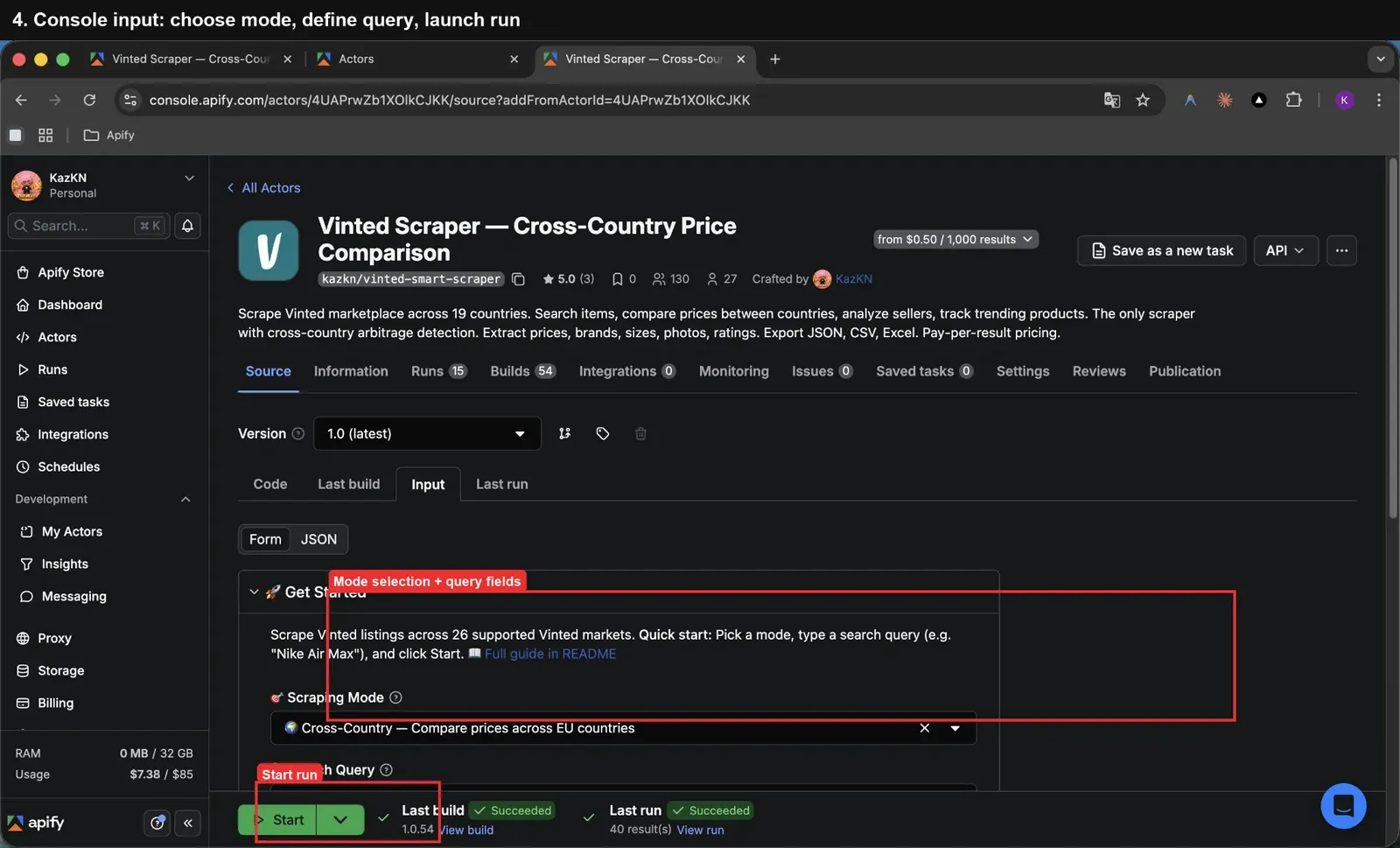Viewport: 1400px width, 848px height.
Task: Open Scraping Mode dropdown arrow
Action: (x=955, y=728)
